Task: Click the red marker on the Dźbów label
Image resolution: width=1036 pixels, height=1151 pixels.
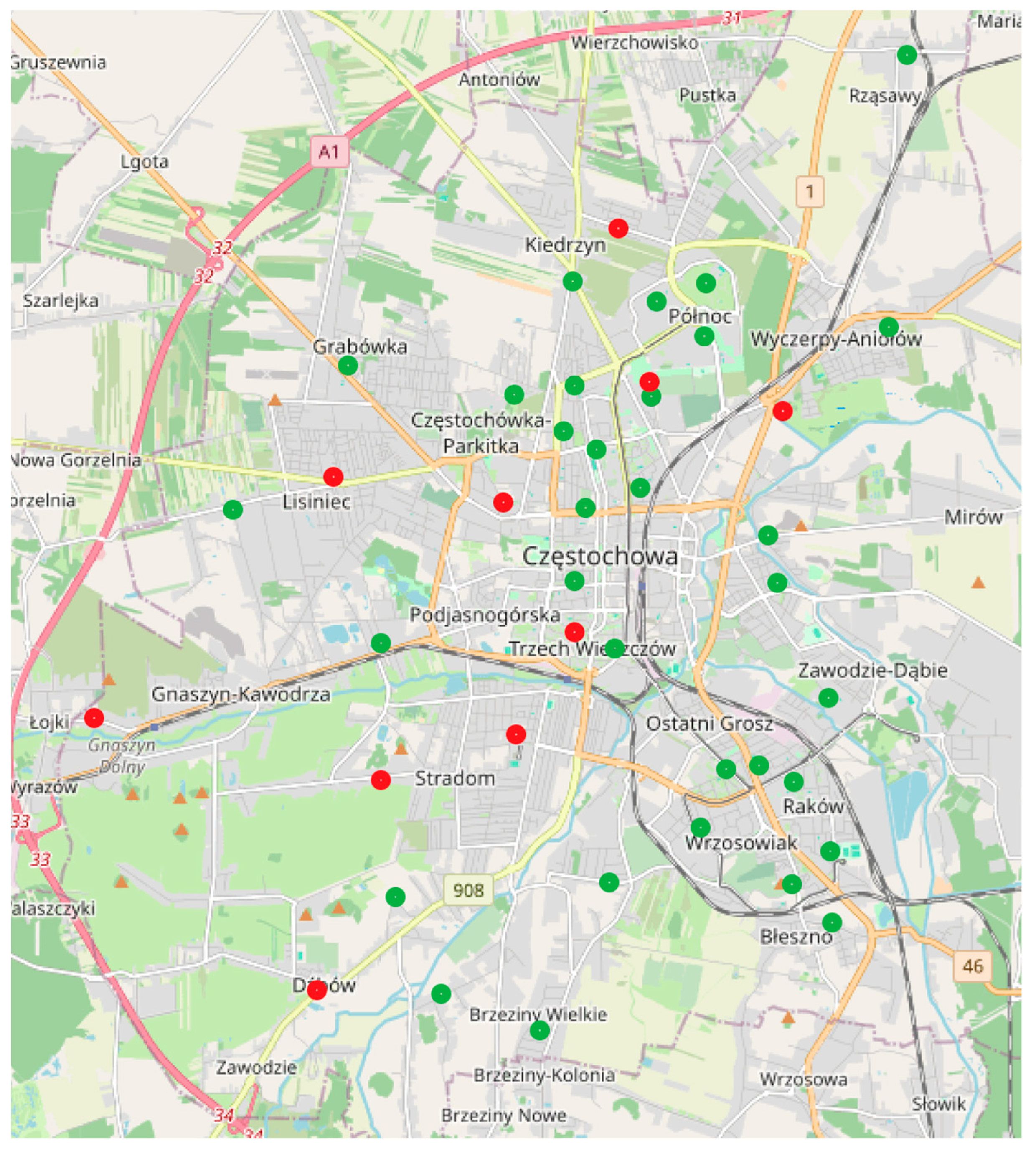Action: pyautogui.click(x=317, y=991)
